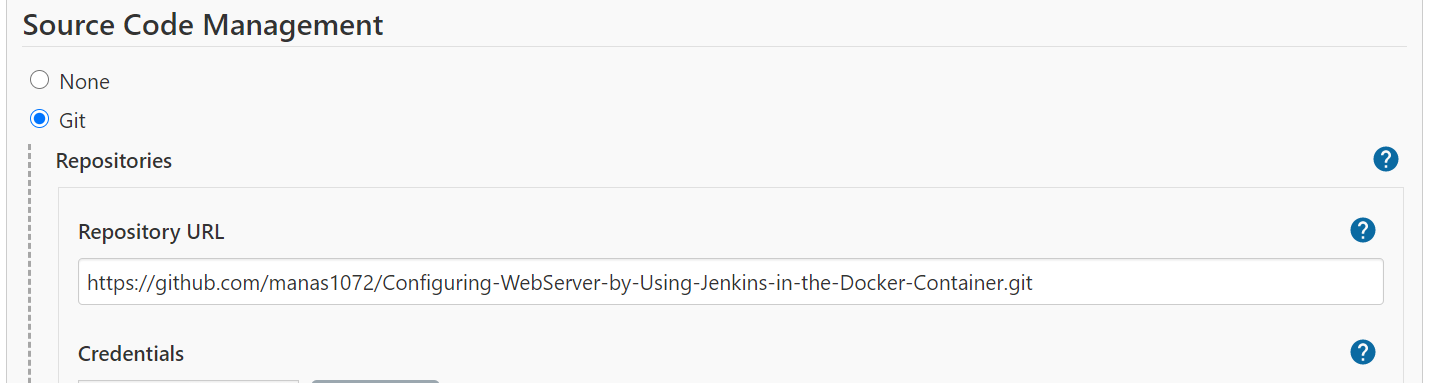Click the button beside the Credentials dropdown
Screen dimensions: 1439x383
click(x=375, y=381)
